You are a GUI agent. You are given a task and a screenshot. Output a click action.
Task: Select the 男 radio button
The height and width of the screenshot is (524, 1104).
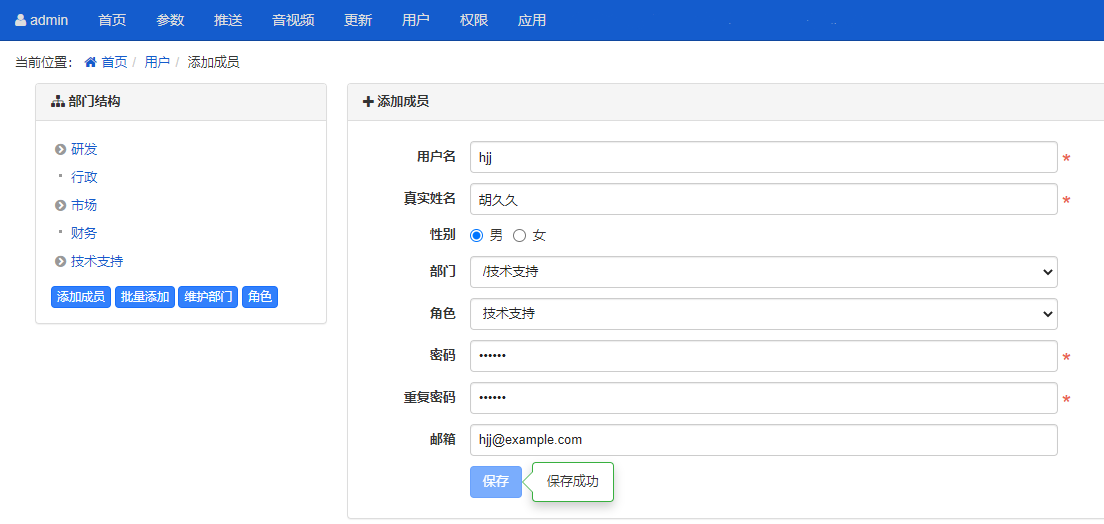(477, 236)
